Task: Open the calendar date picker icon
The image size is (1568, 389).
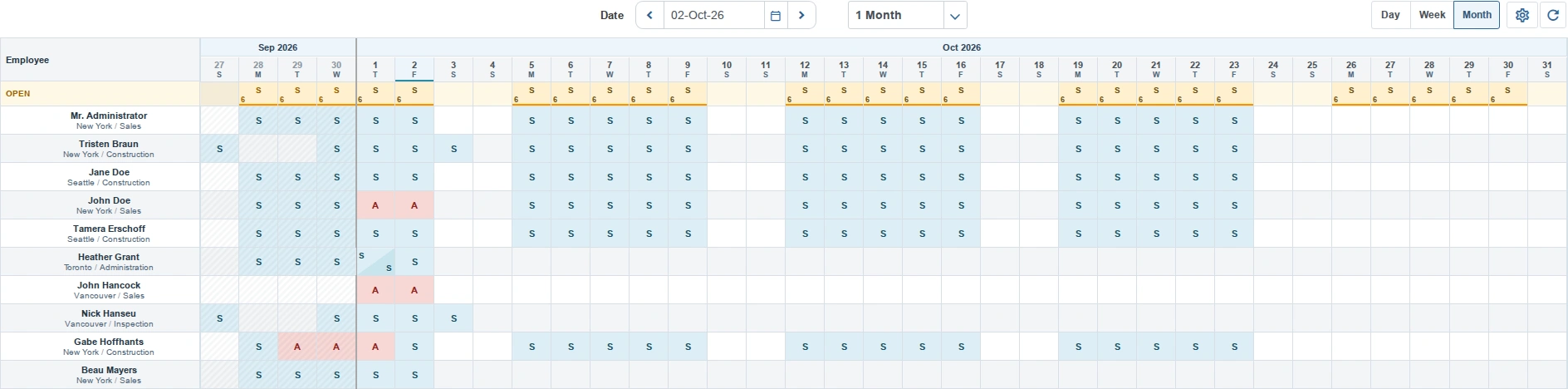Action: [x=776, y=15]
